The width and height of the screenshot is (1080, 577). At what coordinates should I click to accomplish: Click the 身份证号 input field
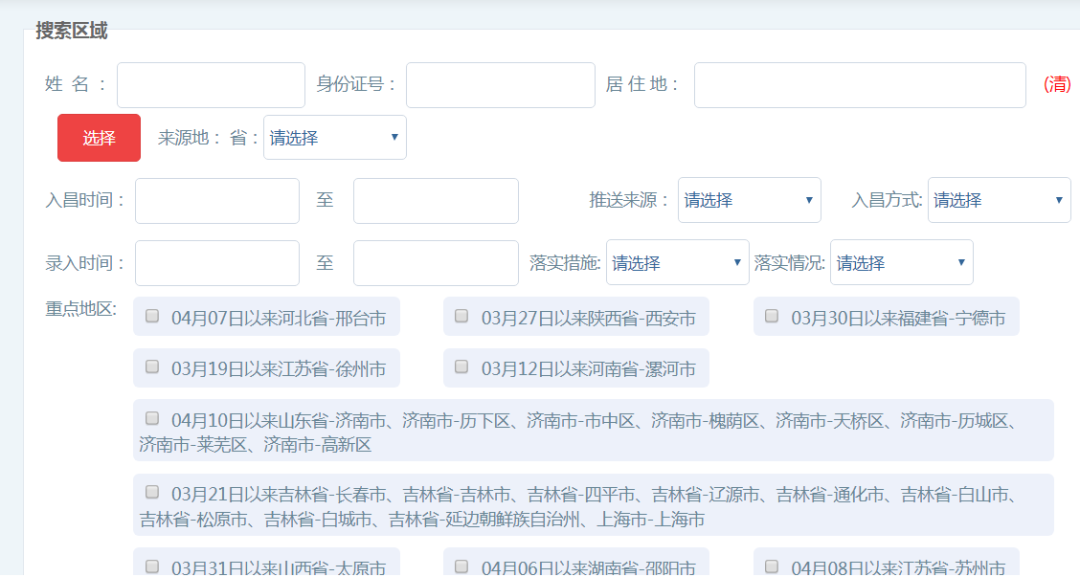click(x=500, y=85)
